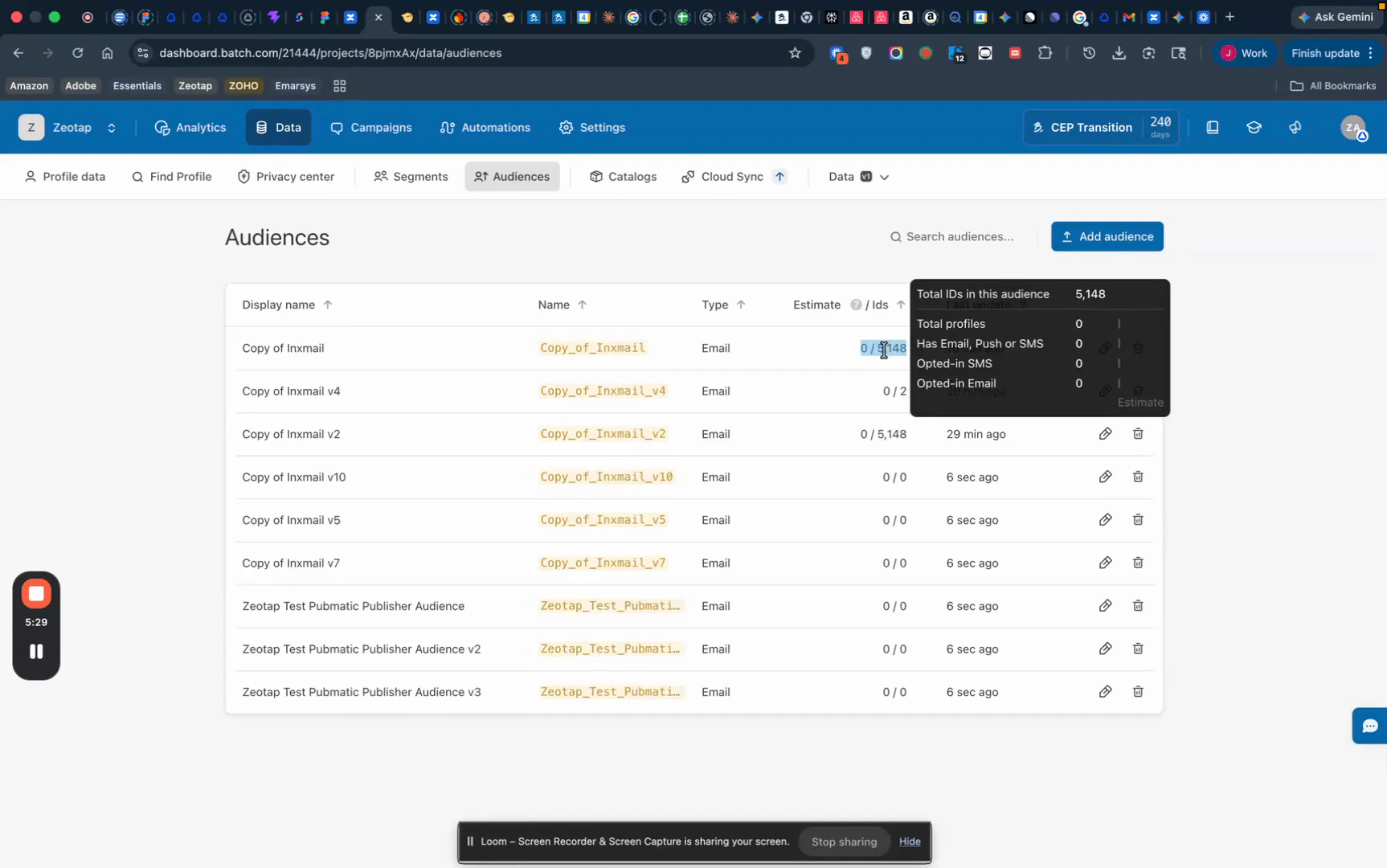Screen dimensions: 1387x868
Task: Delete Zeotap Test Pubmatic Publisher Audience v3
Action: (1138, 692)
